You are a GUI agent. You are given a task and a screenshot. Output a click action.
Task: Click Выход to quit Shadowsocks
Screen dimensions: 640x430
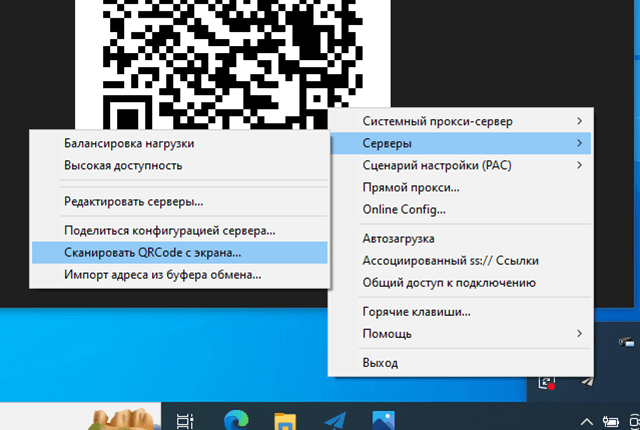pos(380,363)
